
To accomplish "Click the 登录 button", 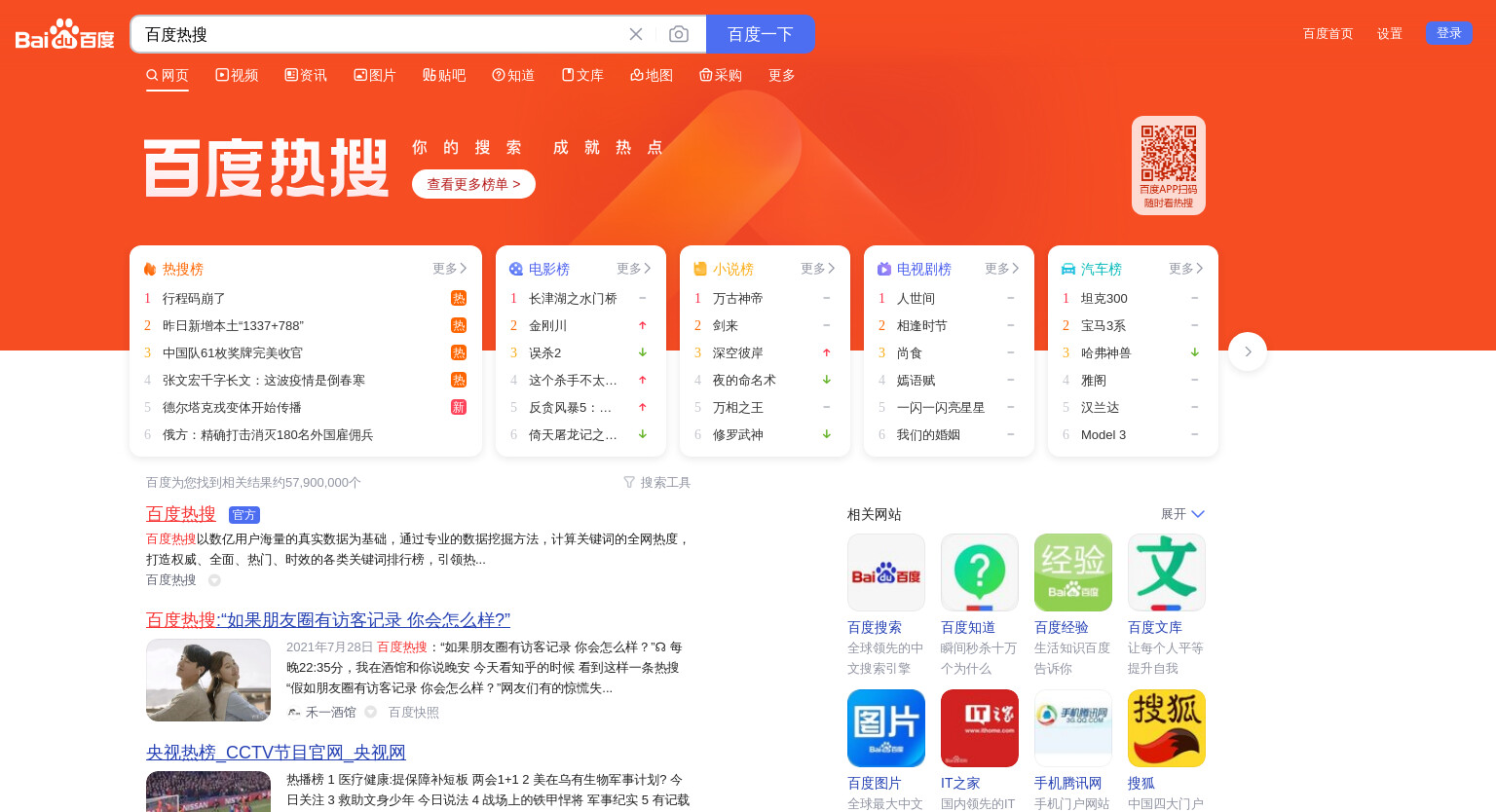I will tap(1449, 33).
